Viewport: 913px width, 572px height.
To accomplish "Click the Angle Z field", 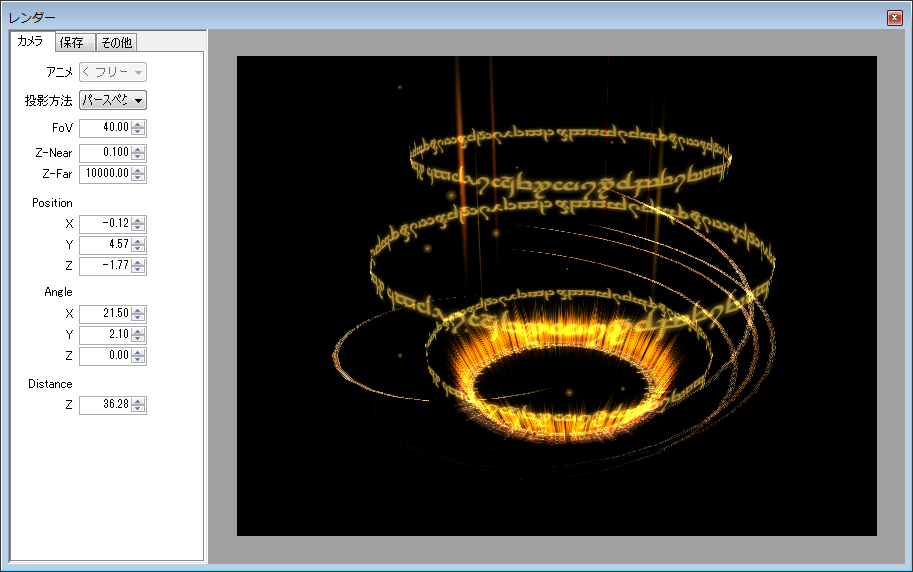I will (105, 356).
